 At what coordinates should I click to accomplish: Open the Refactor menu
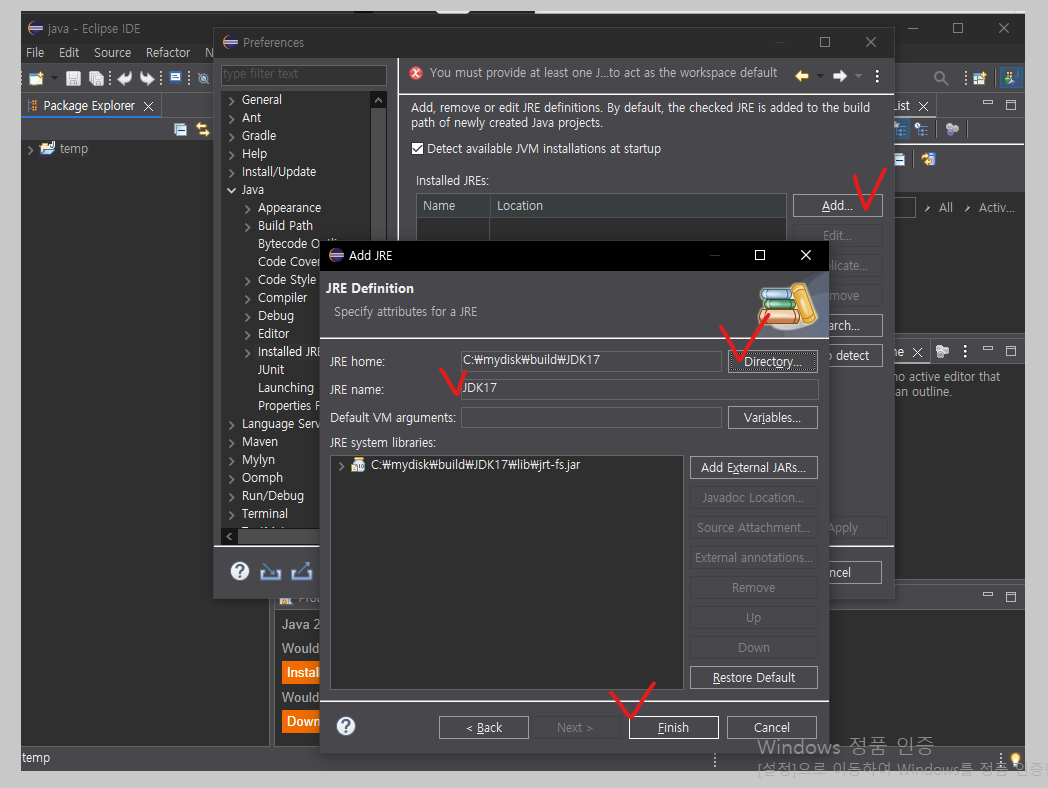click(x=168, y=52)
